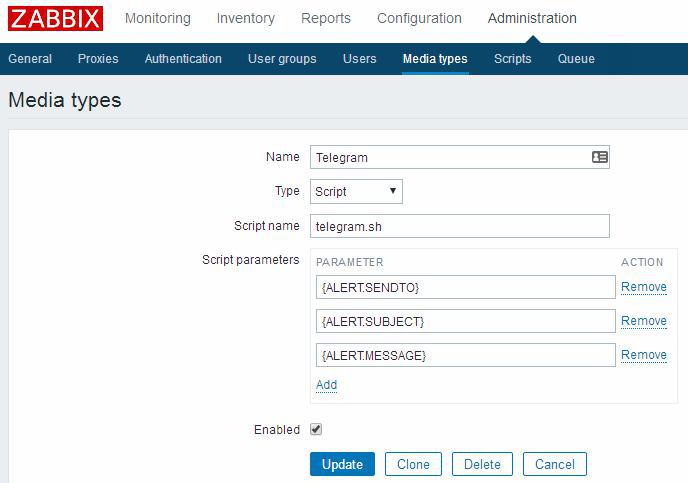The width and height of the screenshot is (688, 483).
Task: Remove the {ALERT.SENDTO} parameter
Action: tap(643, 287)
